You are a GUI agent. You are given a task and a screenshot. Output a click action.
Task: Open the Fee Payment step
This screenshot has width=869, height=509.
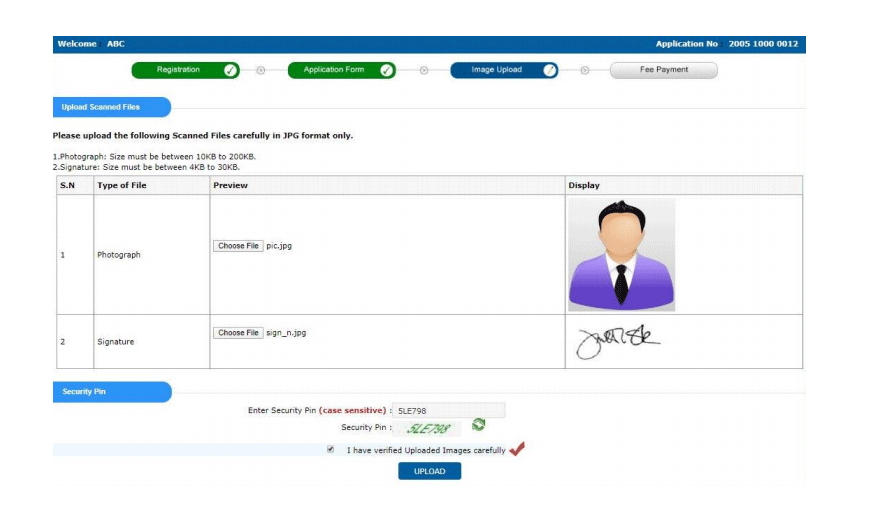point(664,70)
